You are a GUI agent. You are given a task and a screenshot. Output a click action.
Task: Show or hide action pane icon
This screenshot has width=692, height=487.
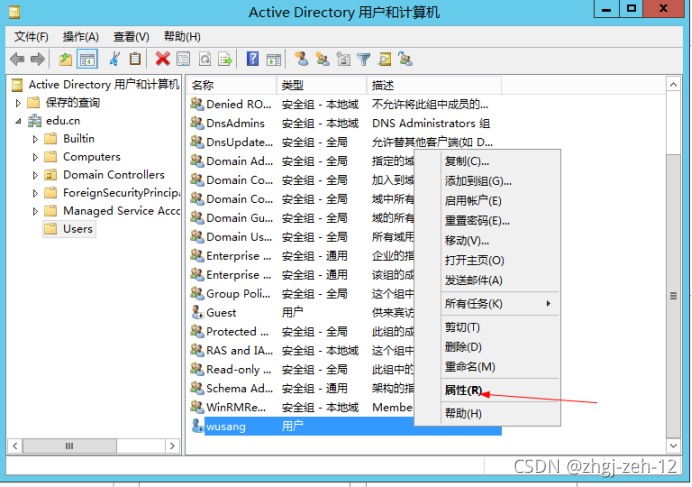click(274, 59)
